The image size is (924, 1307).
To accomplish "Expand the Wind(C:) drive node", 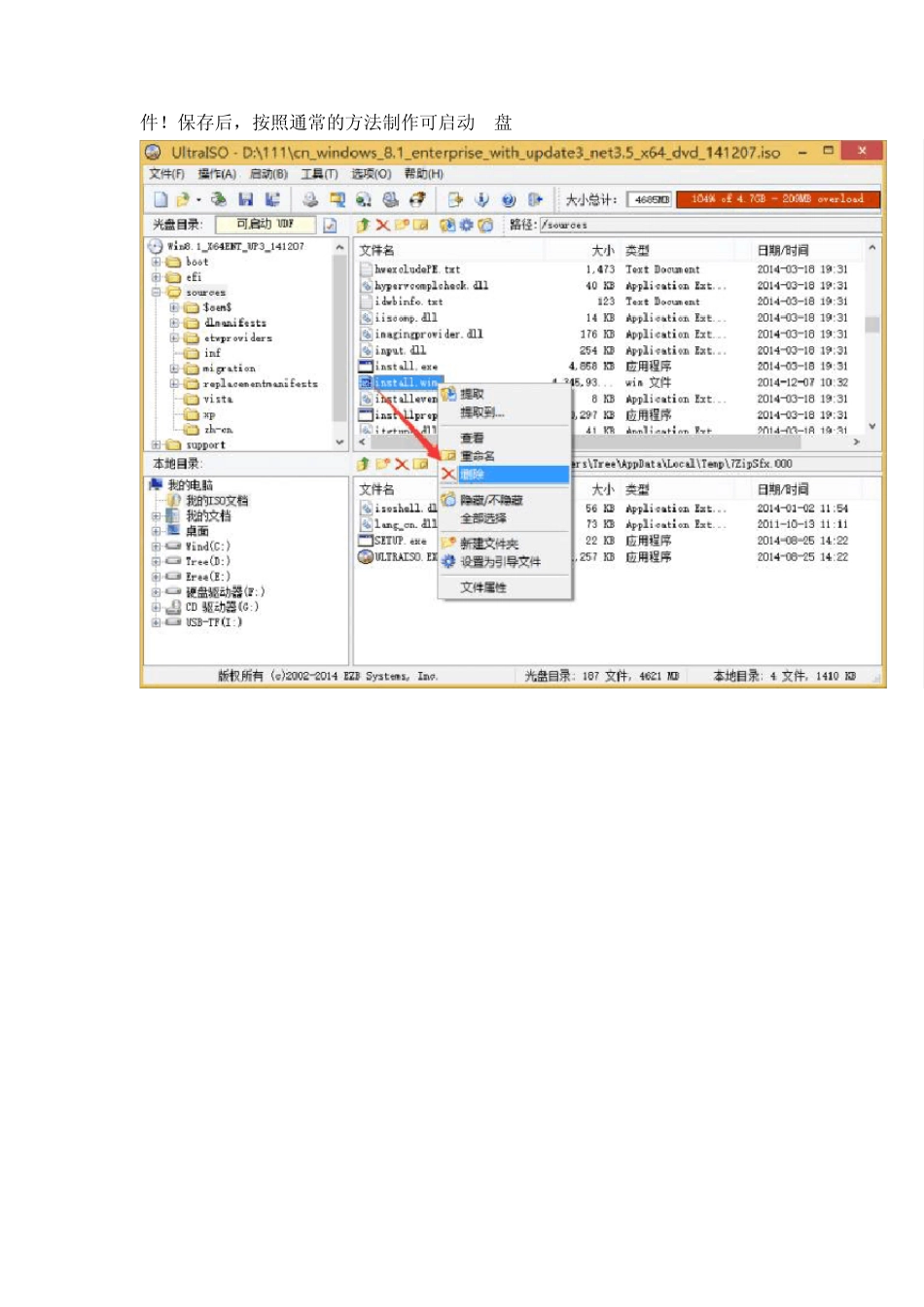I will (x=156, y=547).
